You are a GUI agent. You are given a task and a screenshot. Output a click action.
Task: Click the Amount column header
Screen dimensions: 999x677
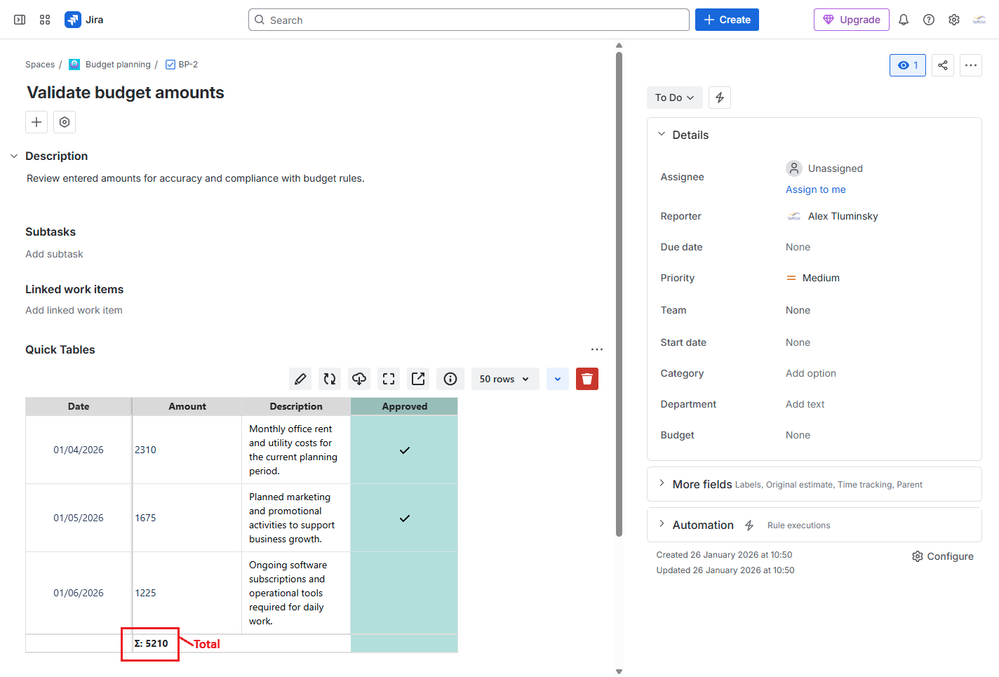[x=187, y=406]
